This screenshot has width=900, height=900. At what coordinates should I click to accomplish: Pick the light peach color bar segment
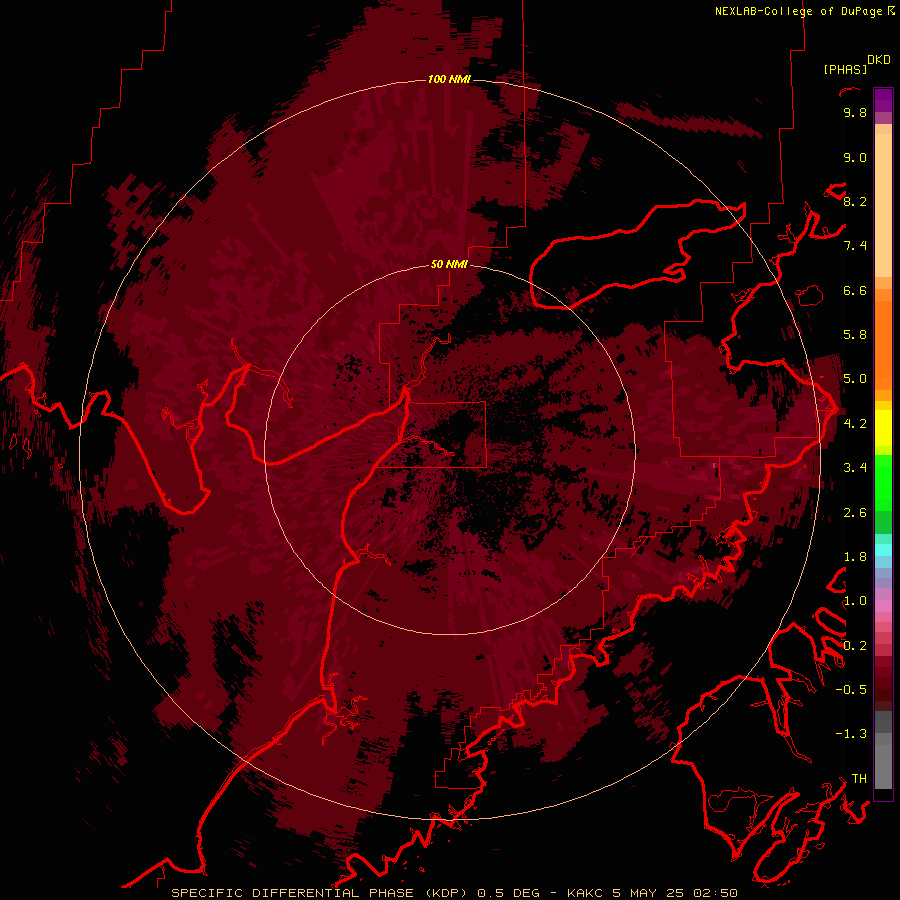pyautogui.click(x=883, y=205)
